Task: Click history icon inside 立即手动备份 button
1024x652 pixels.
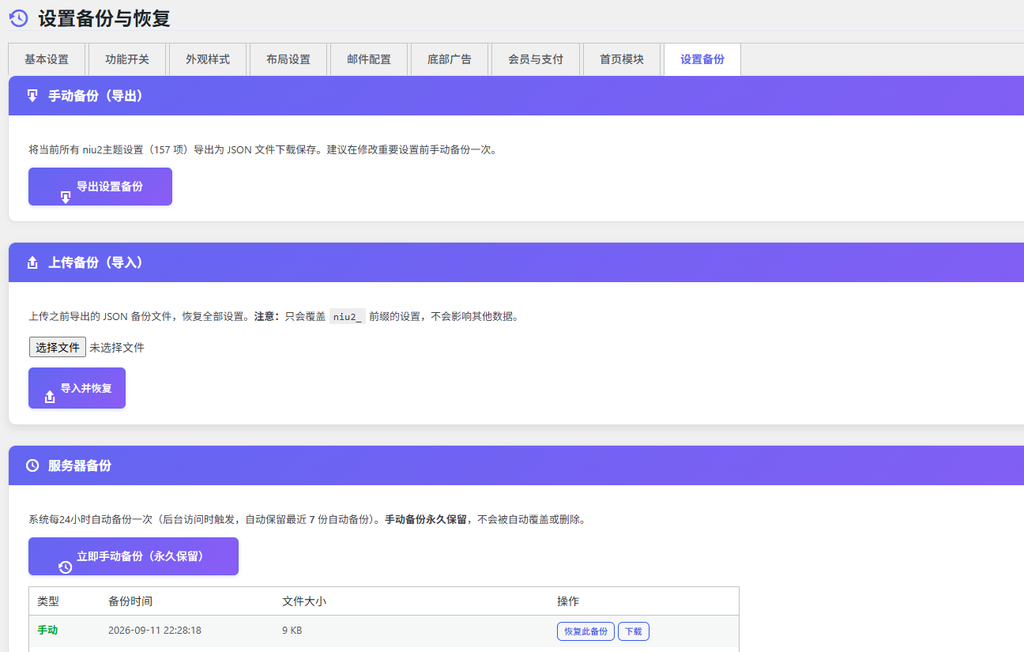Action: [65, 567]
